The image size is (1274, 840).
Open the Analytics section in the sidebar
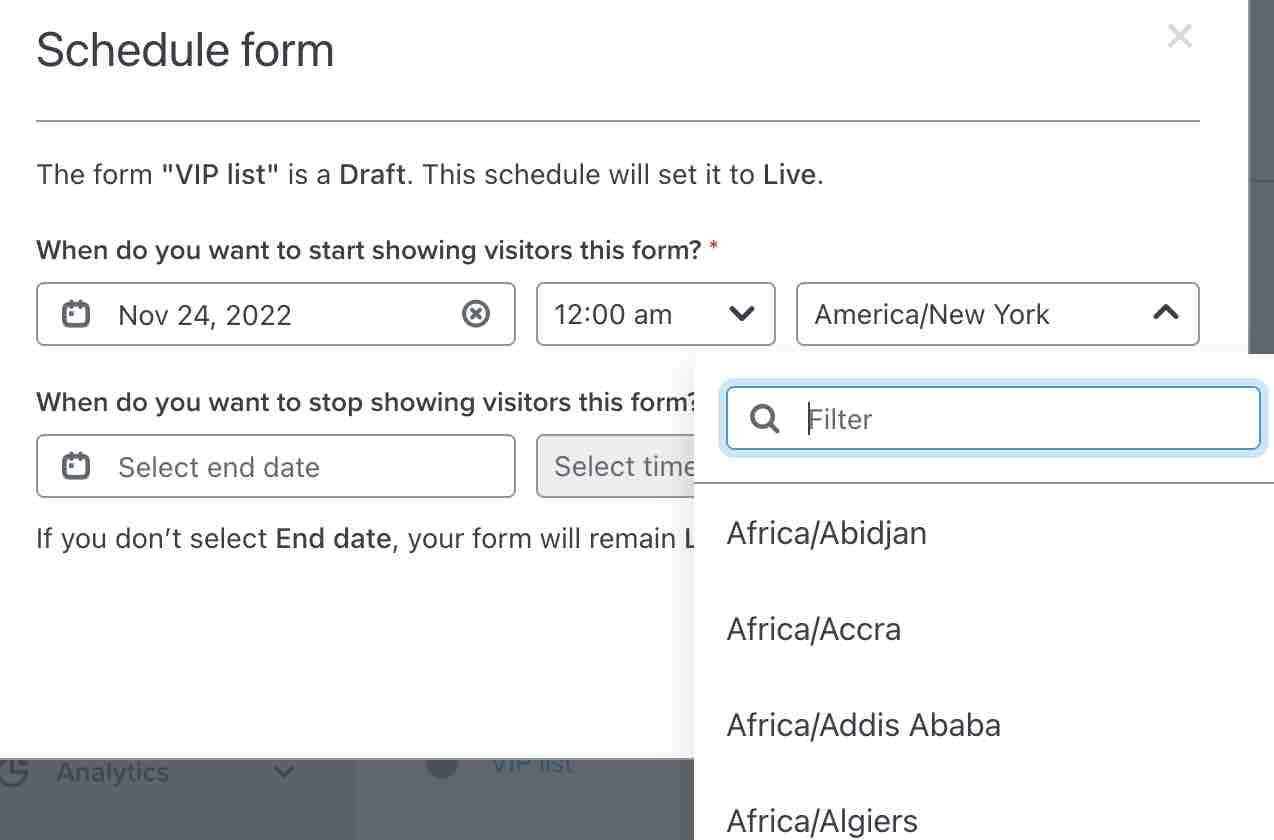coord(113,771)
